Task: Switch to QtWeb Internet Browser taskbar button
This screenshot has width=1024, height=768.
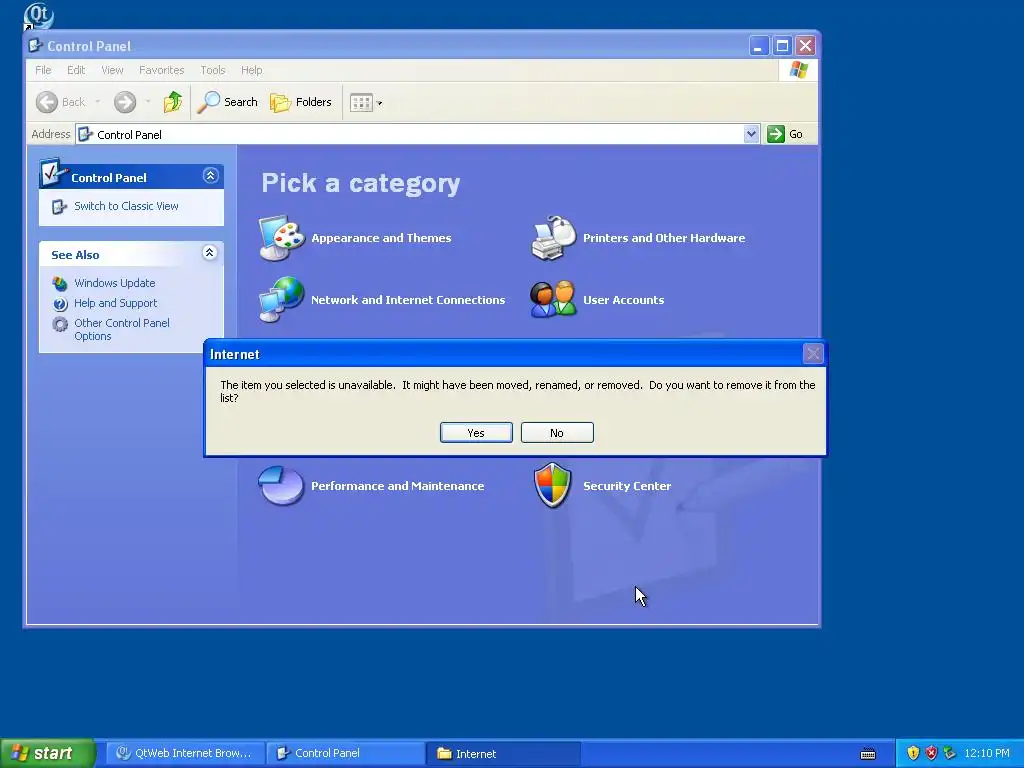Action: [x=185, y=753]
